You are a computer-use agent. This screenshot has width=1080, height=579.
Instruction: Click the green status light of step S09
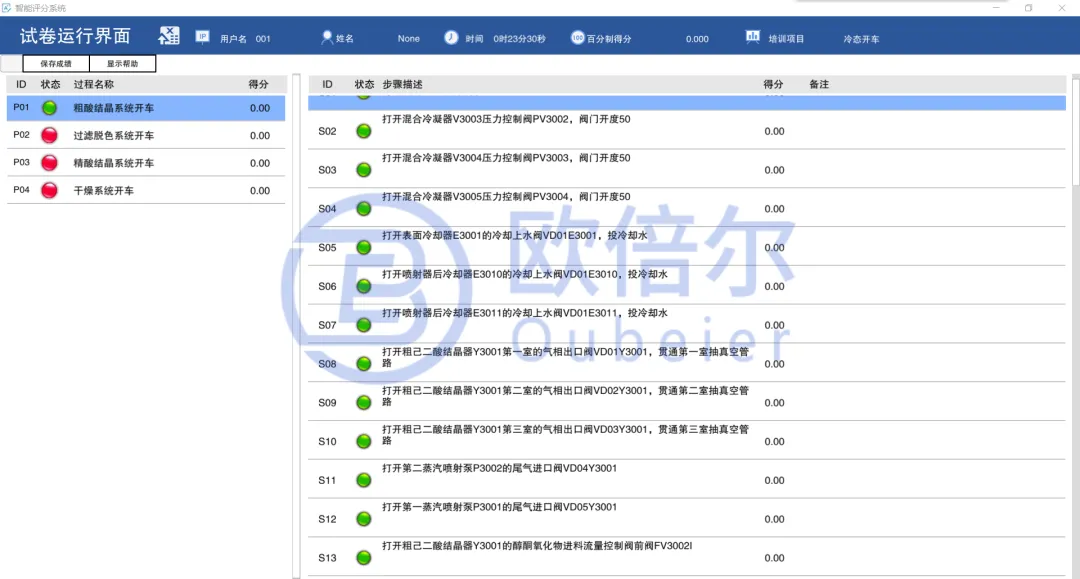pos(364,403)
